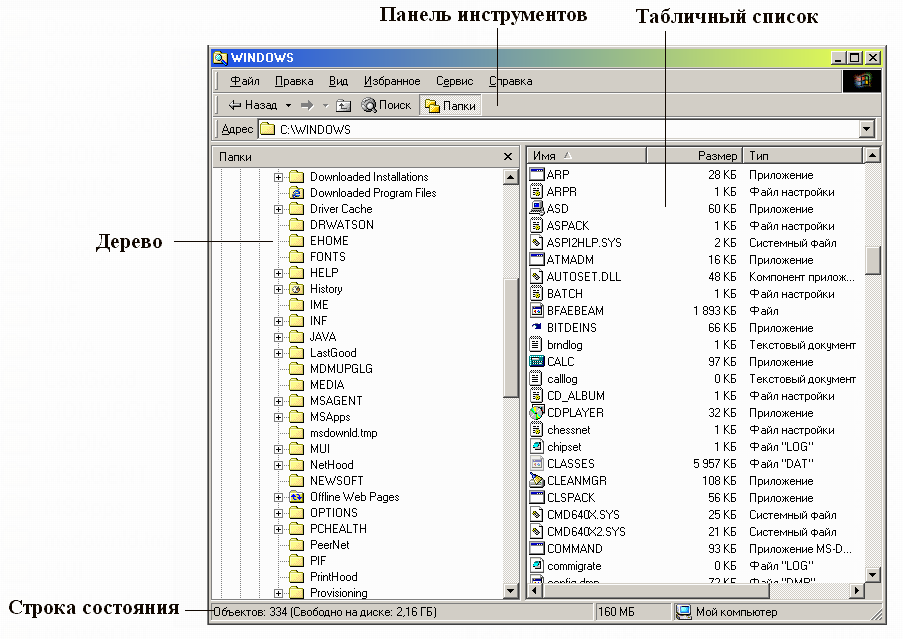Click the folder tree vertical scrollbar thumb

(511, 338)
